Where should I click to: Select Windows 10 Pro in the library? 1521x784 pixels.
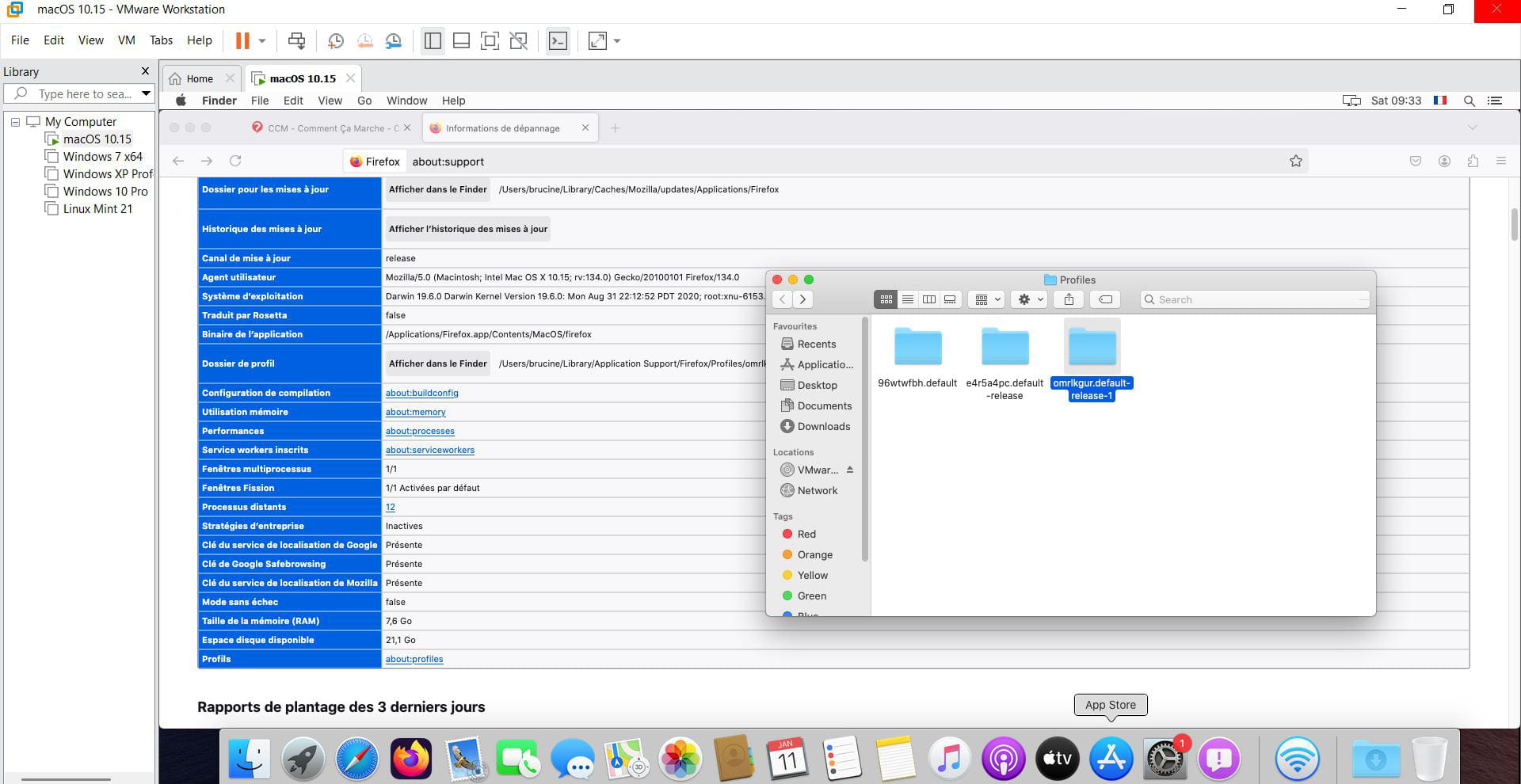(x=105, y=192)
